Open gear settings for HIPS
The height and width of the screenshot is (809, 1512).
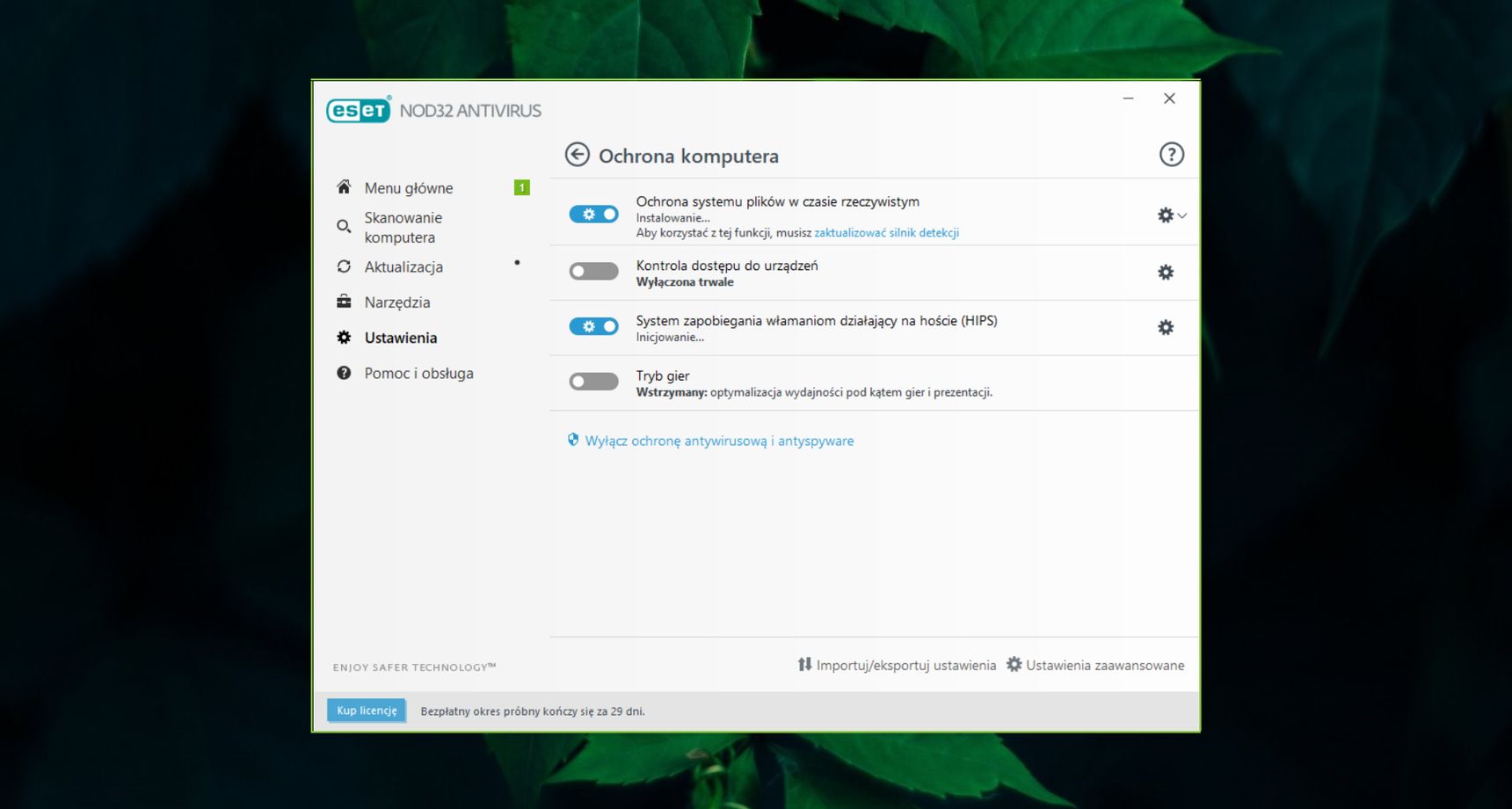(x=1166, y=327)
